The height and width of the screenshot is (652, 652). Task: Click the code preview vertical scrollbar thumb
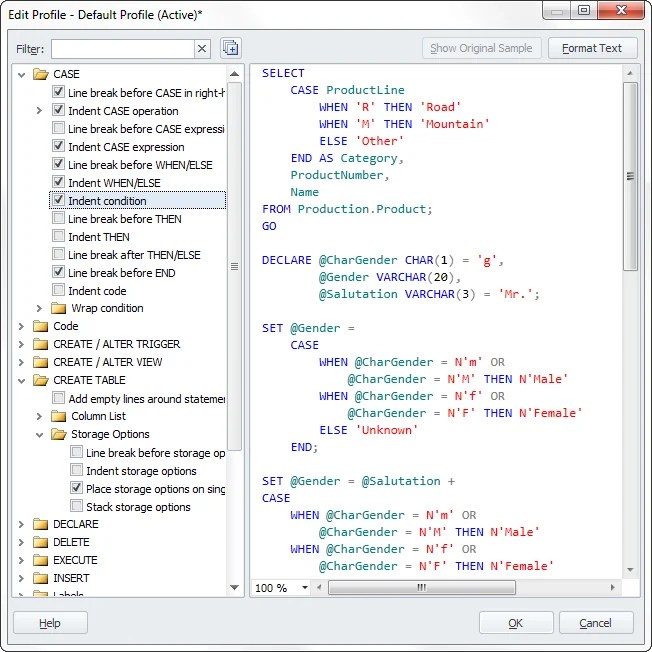630,176
